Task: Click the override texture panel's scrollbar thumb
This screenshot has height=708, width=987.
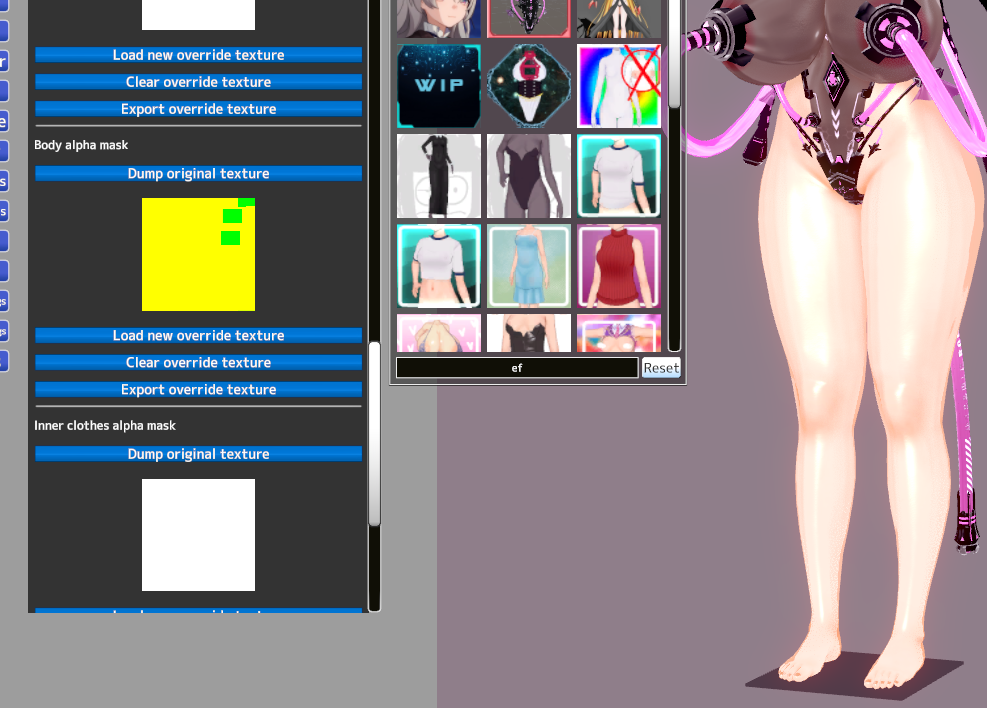Action: [x=375, y=434]
